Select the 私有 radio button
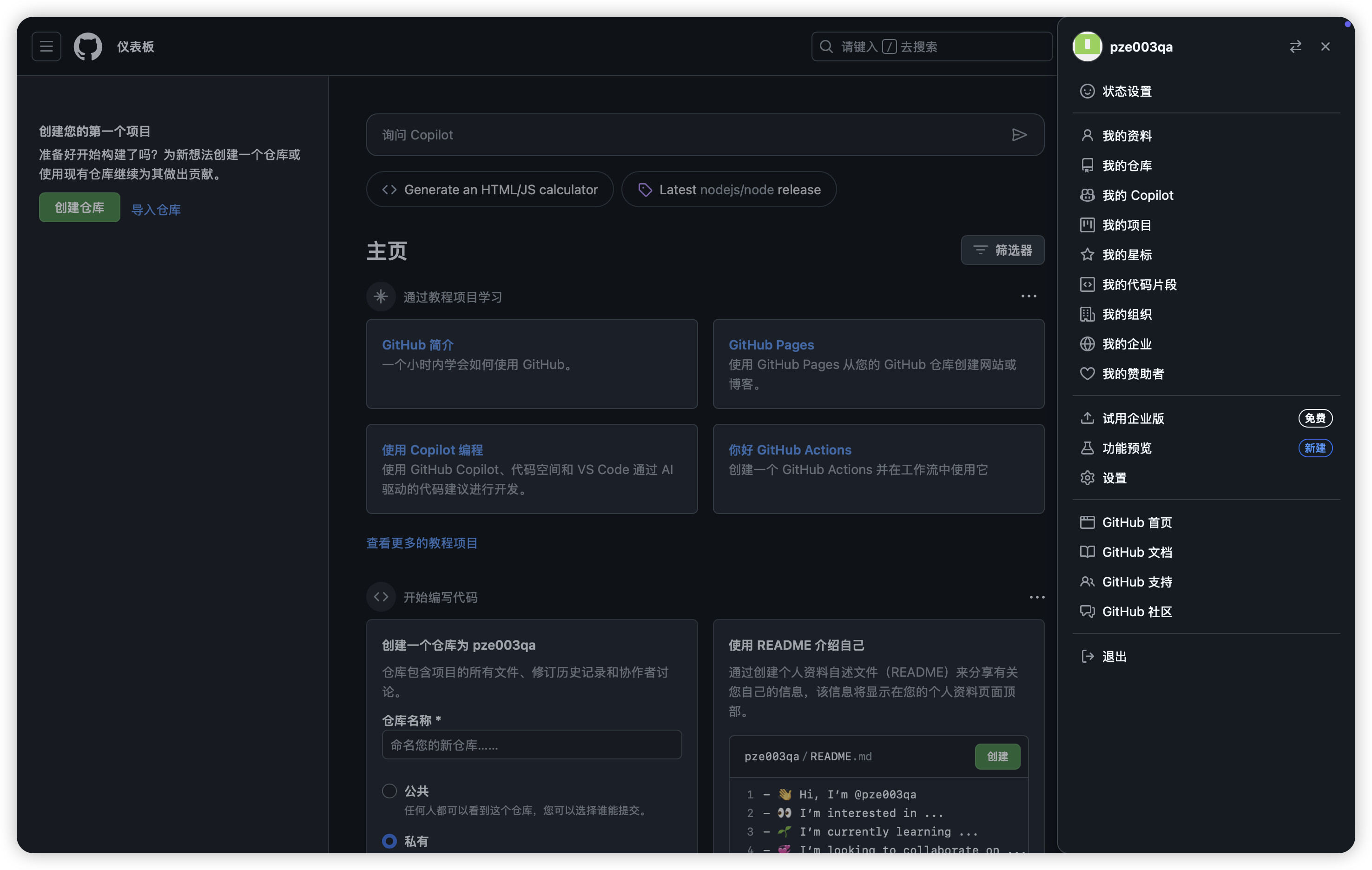The height and width of the screenshot is (870, 1372). [x=389, y=841]
